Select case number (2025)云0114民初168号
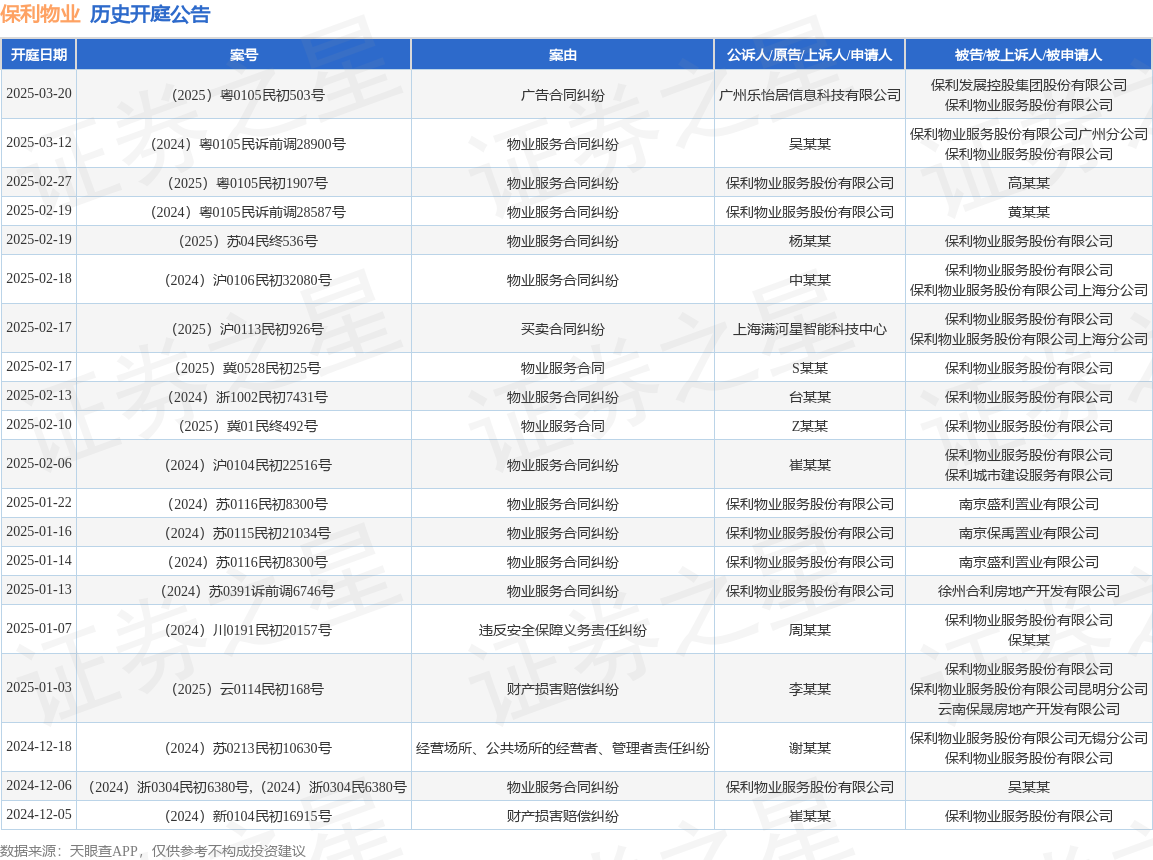The height and width of the screenshot is (860, 1153). point(243,689)
